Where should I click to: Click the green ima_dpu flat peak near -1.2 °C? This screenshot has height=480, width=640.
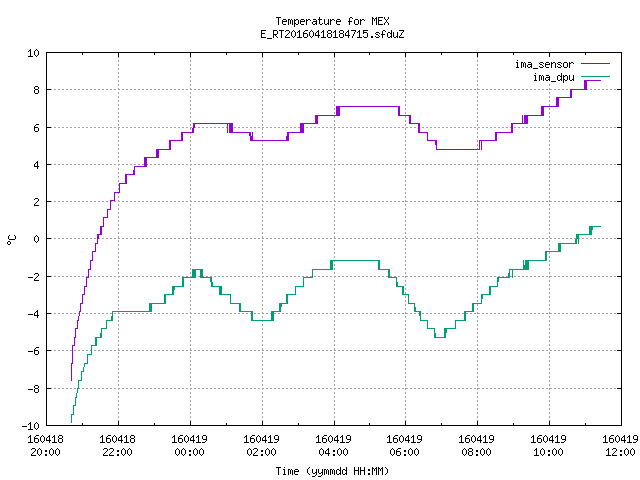tap(355, 260)
